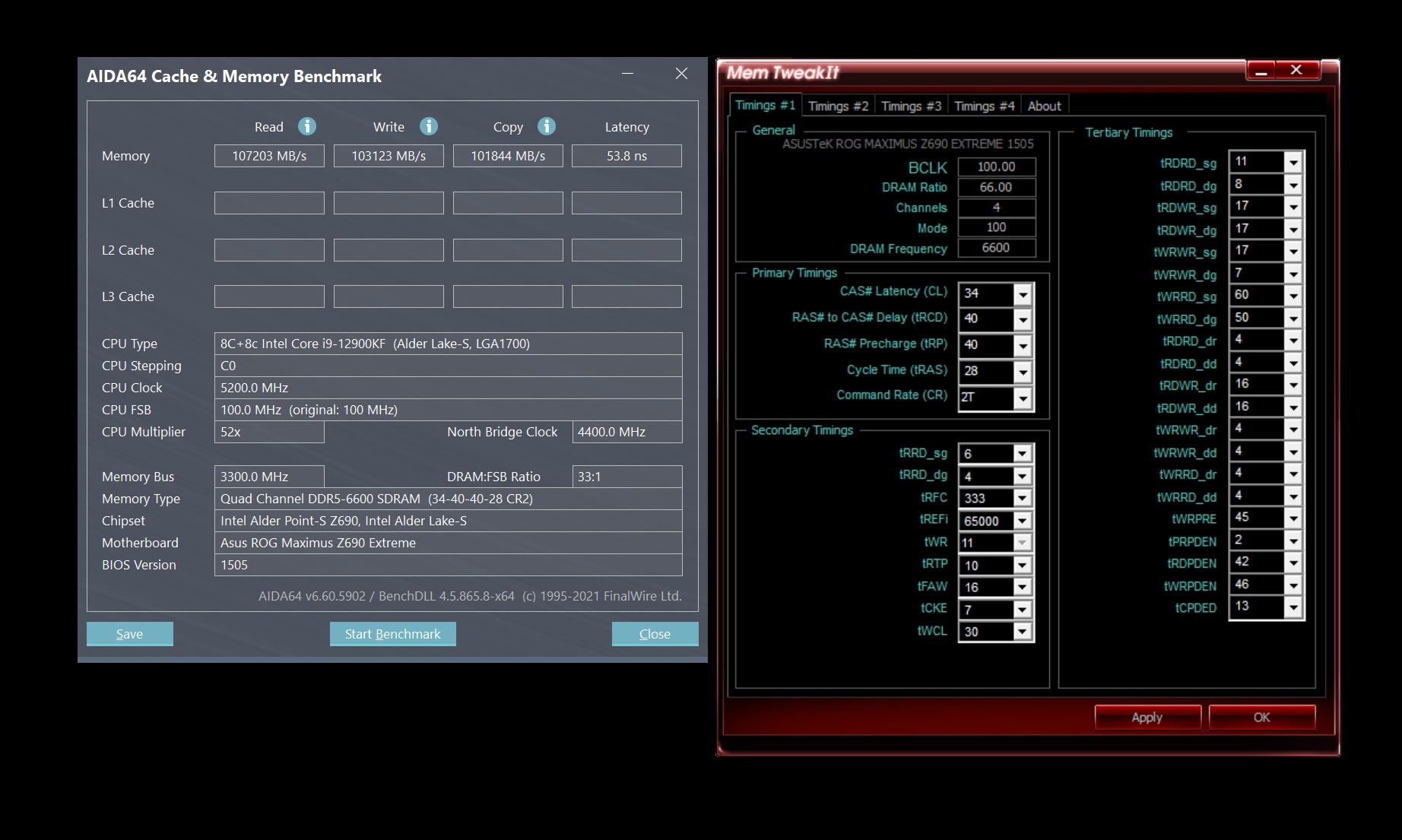Open the tWRWR_dg dropdown
Image resolution: width=1402 pixels, height=840 pixels.
(1293, 274)
